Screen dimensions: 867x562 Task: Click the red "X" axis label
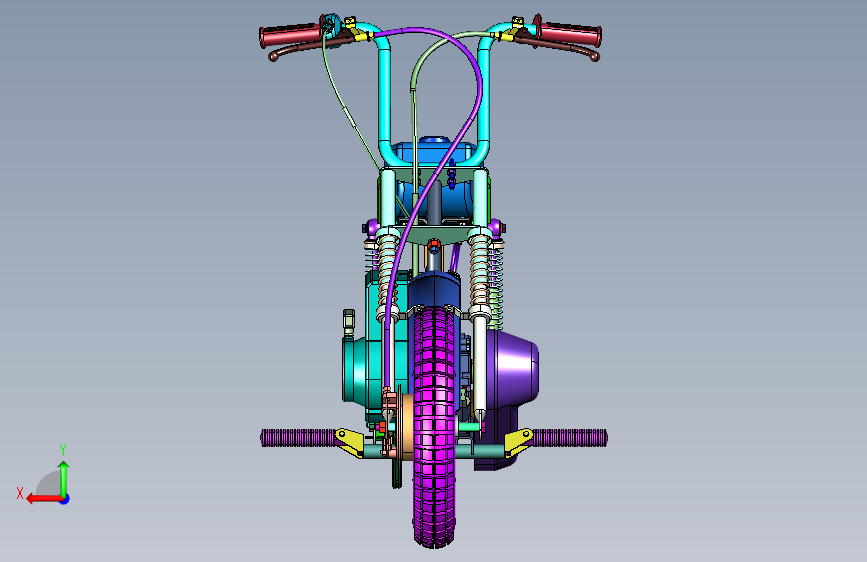(x=20, y=493)
